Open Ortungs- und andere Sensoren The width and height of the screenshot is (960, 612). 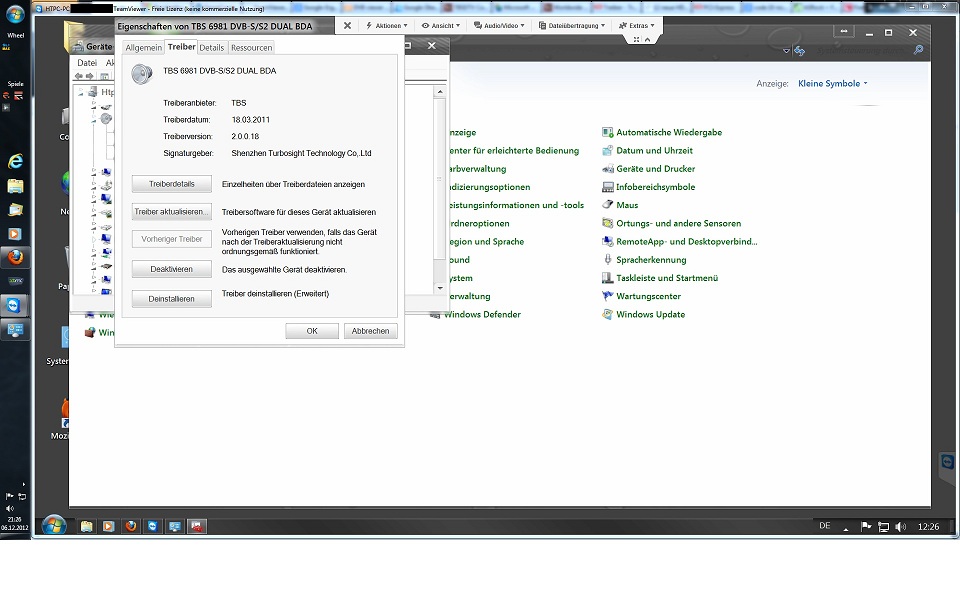[678, 223]
